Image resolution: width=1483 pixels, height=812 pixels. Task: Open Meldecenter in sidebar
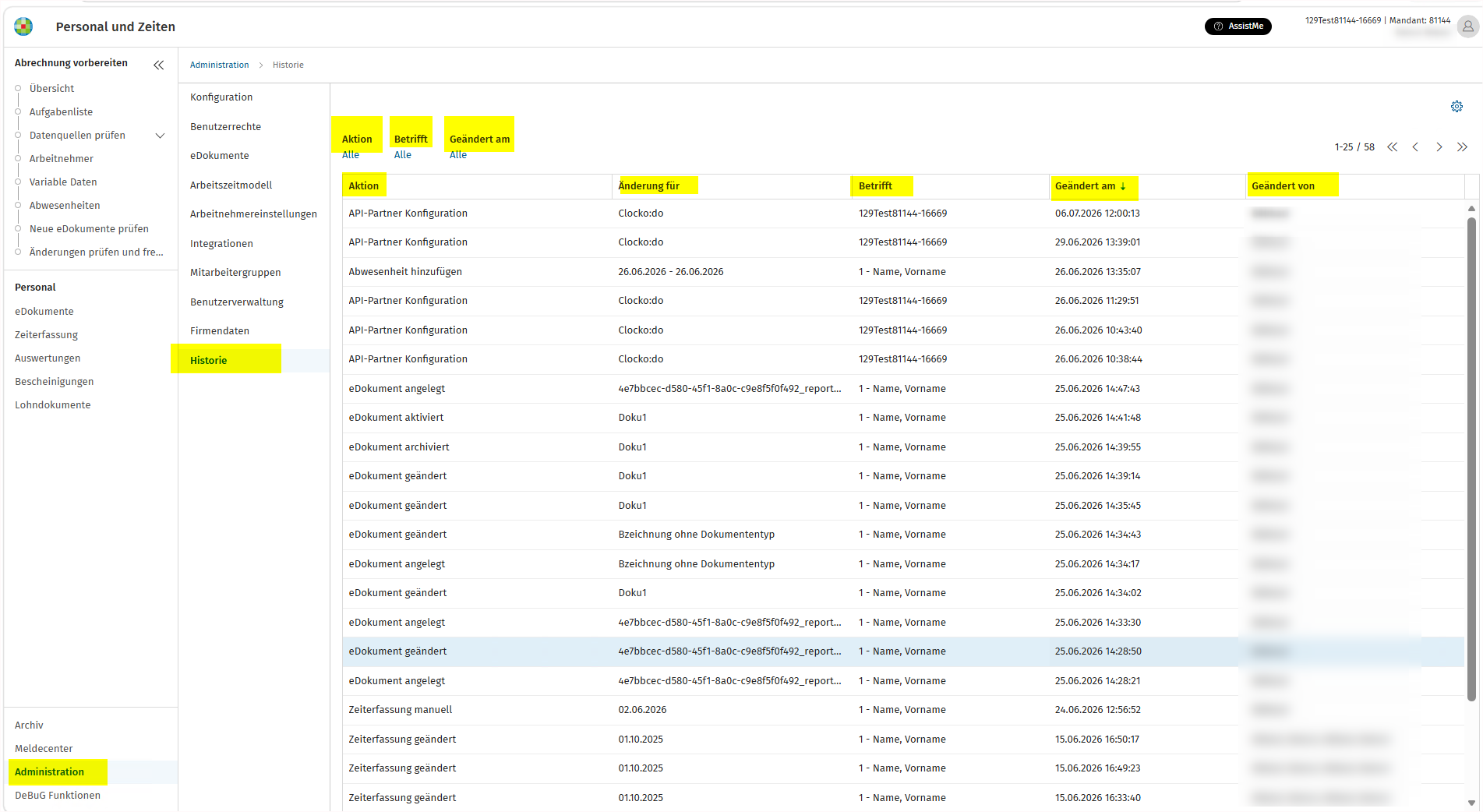coord(44,749)
